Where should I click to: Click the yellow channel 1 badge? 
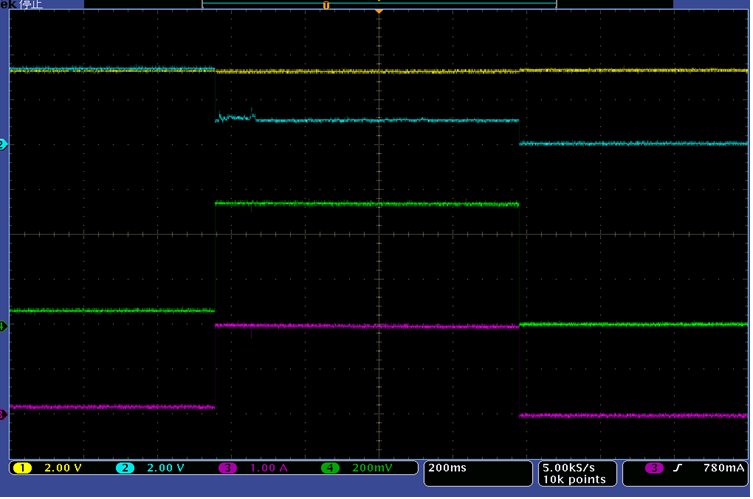[x=23, y=468]
